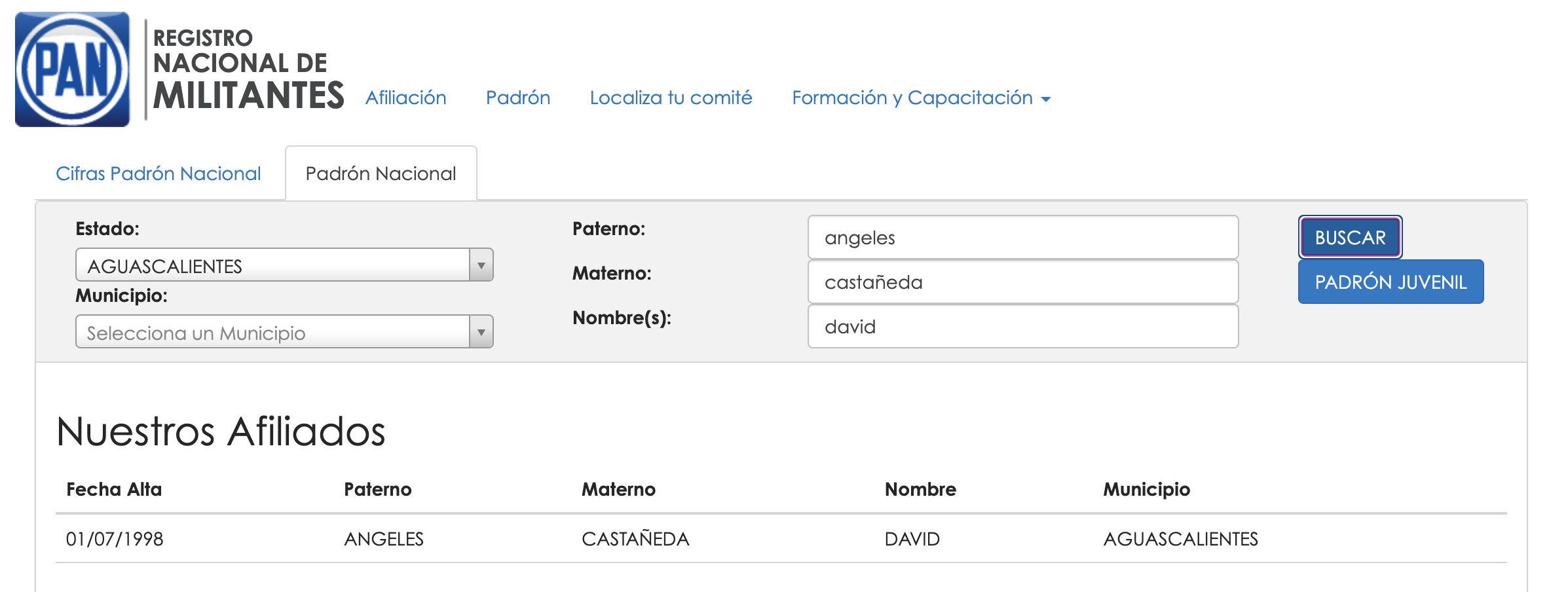Focus the Paterno input containing angeles
The width and height of the screenshot is (1568, 592).
click(x=1022, y=238)
